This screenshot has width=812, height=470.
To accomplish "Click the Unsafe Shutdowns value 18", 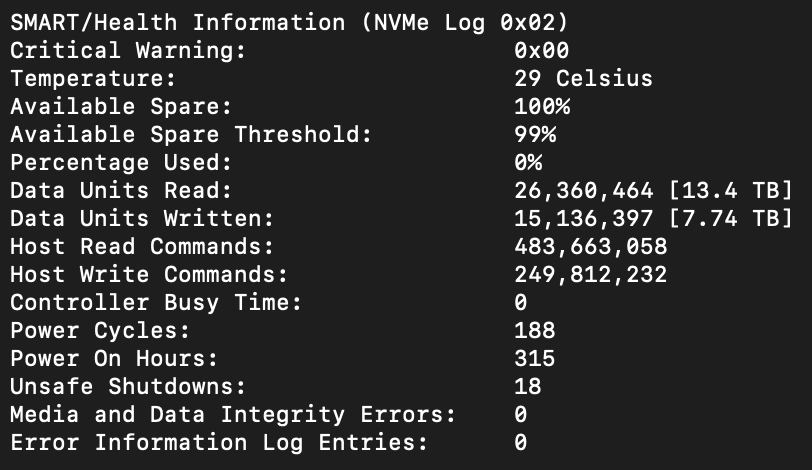I will pos(528,386).
